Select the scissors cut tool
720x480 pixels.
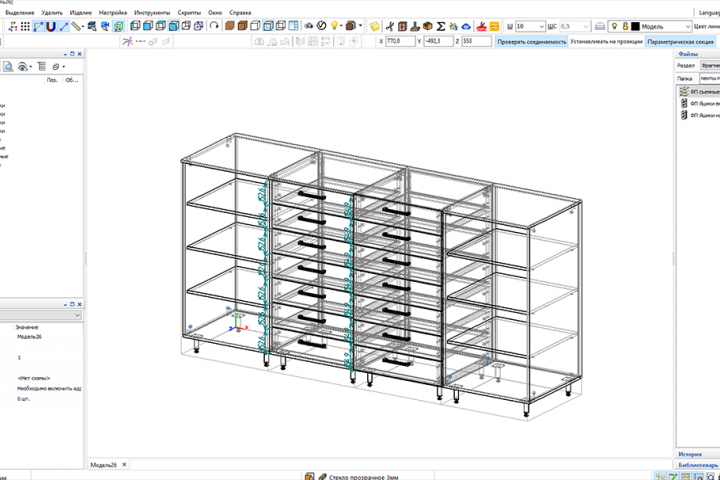pos(390,27)
